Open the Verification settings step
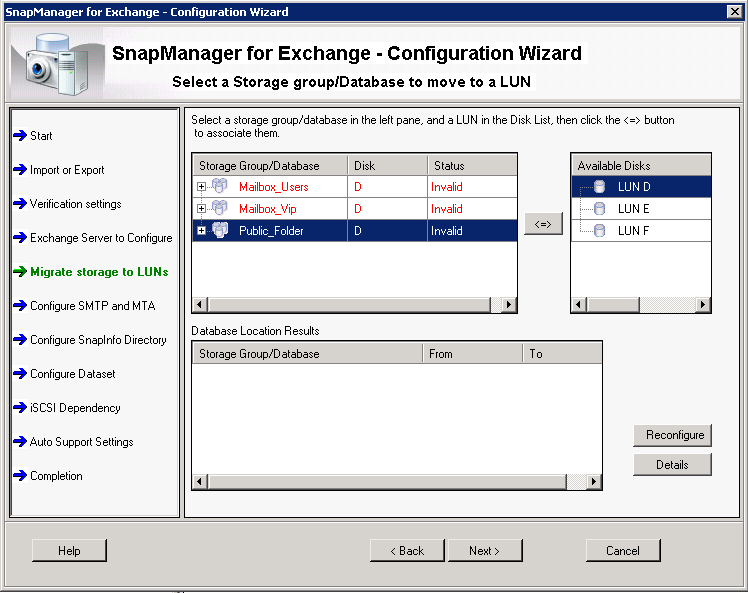 coord(75,204)
